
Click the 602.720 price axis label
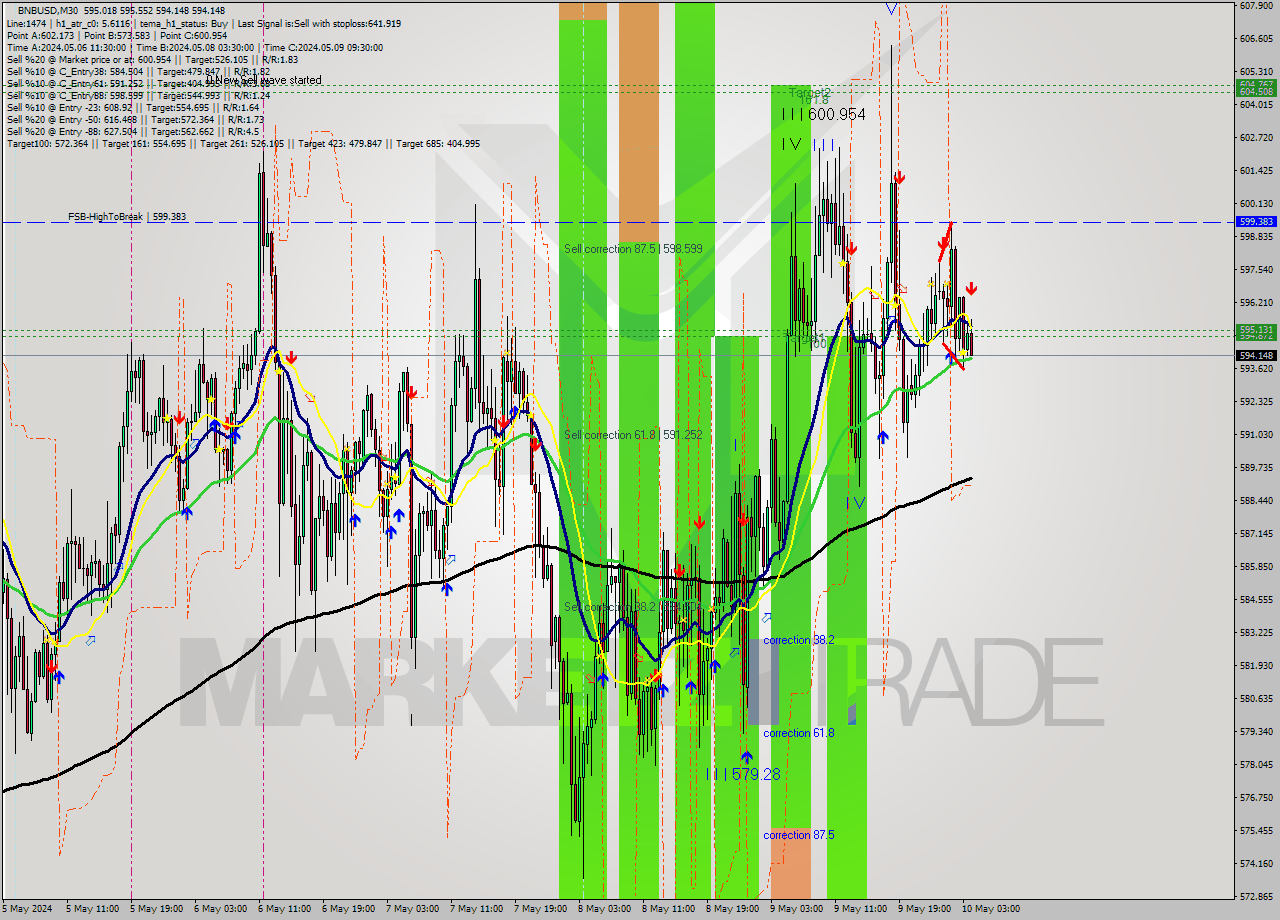point(1256,138)
